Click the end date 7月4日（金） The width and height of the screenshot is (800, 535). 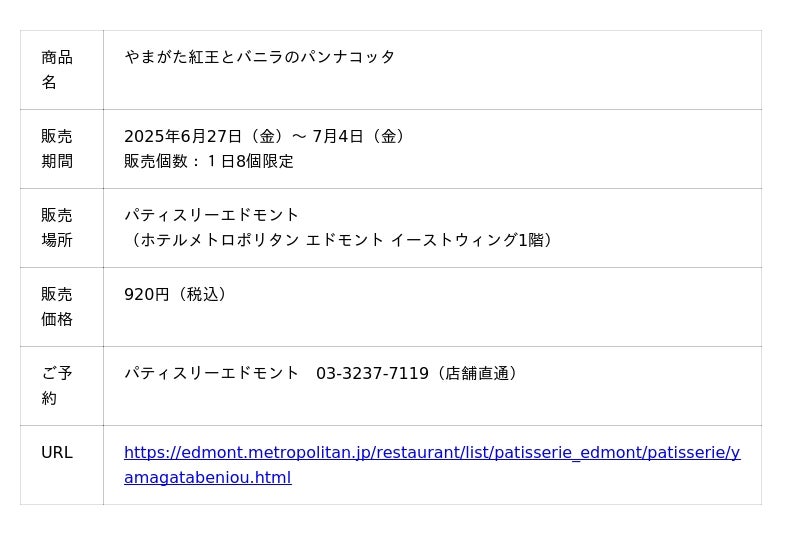(x=360, y=136)
